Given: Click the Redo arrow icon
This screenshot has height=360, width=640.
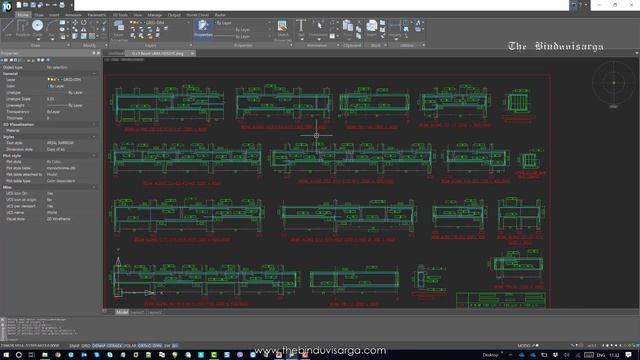Looking at the screenshot, I should tap(55, 5).
